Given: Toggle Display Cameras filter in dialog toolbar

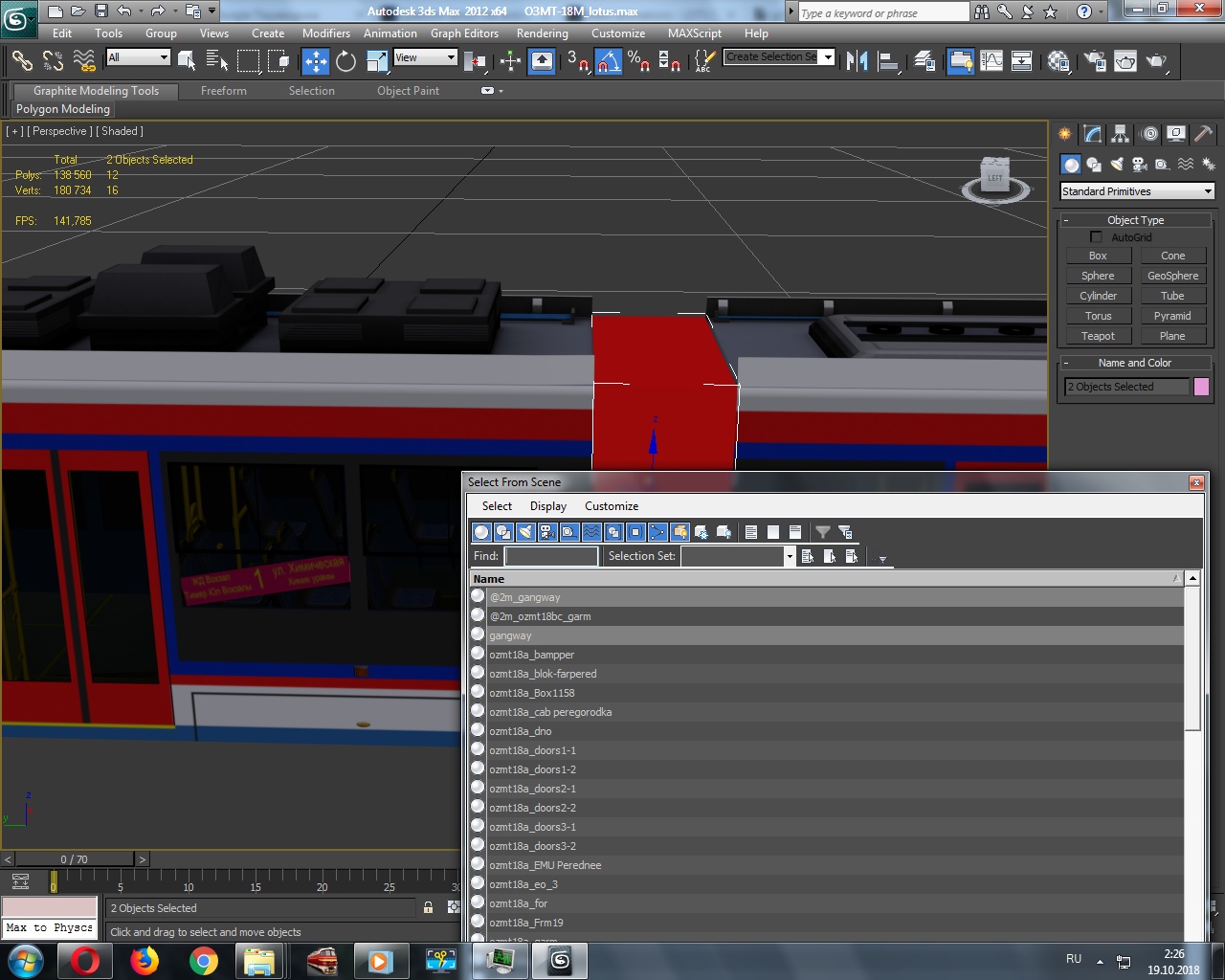Looking at the screenshot, I should coord(547,532).
